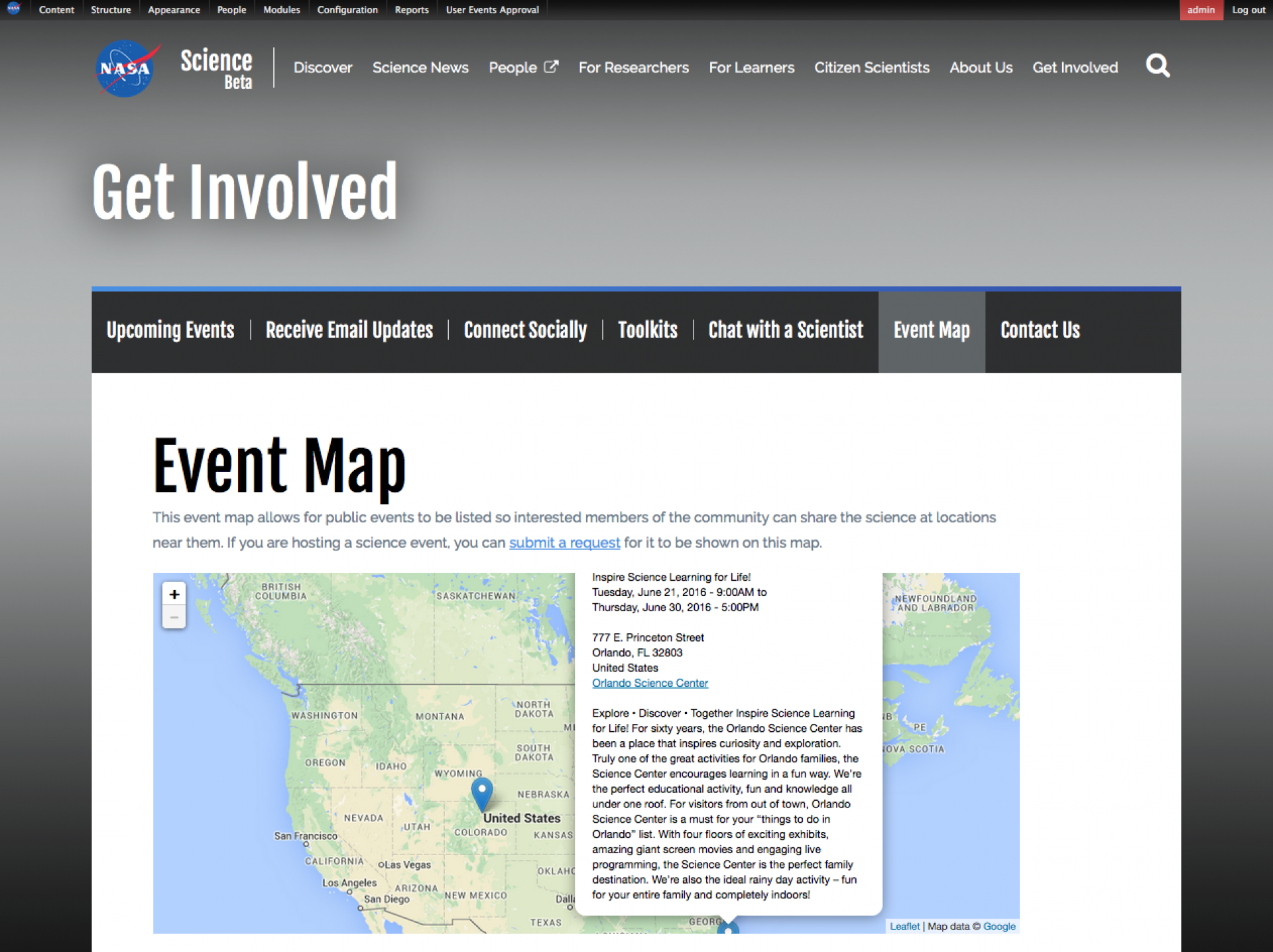Screen dimensions: 1273x952
Task: Open the Configuration admin menu
Action: point(347,10)
